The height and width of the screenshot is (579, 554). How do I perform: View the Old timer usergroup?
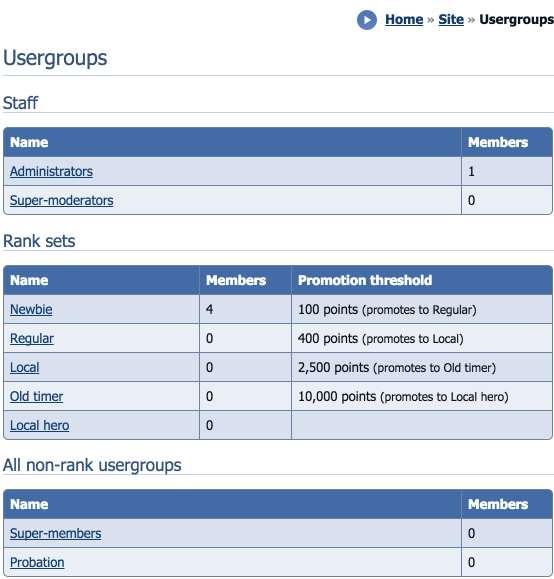pyautogui.click(x=37, y=396)
